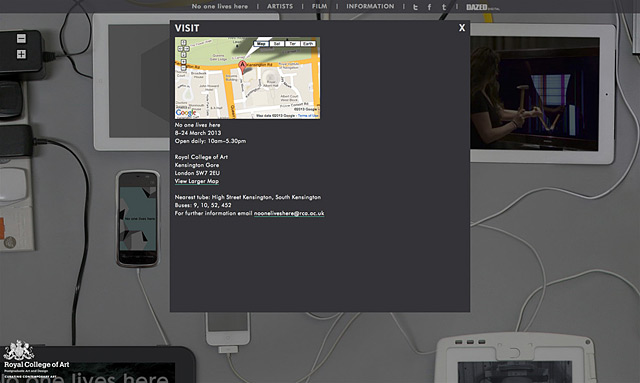Click the Royal College of Art logo
The height and width of the screenshot is (383, 640).
(x=36, y=359)
